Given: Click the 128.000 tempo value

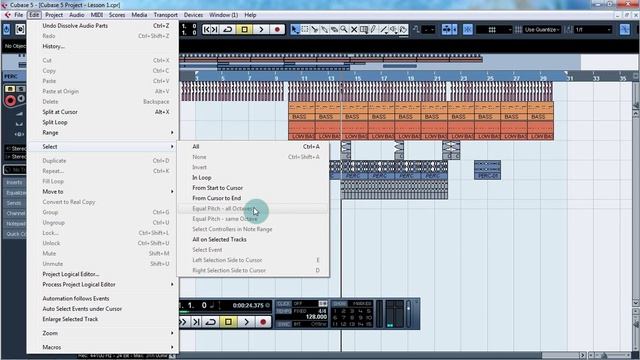Looking at the screenshot, I should 316,317.
